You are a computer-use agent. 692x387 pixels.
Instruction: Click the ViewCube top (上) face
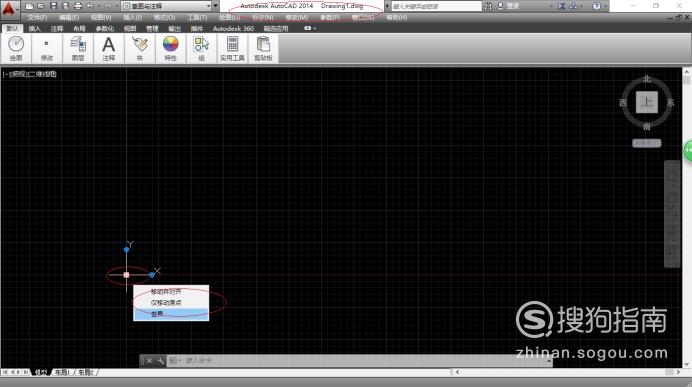point(647,102)
